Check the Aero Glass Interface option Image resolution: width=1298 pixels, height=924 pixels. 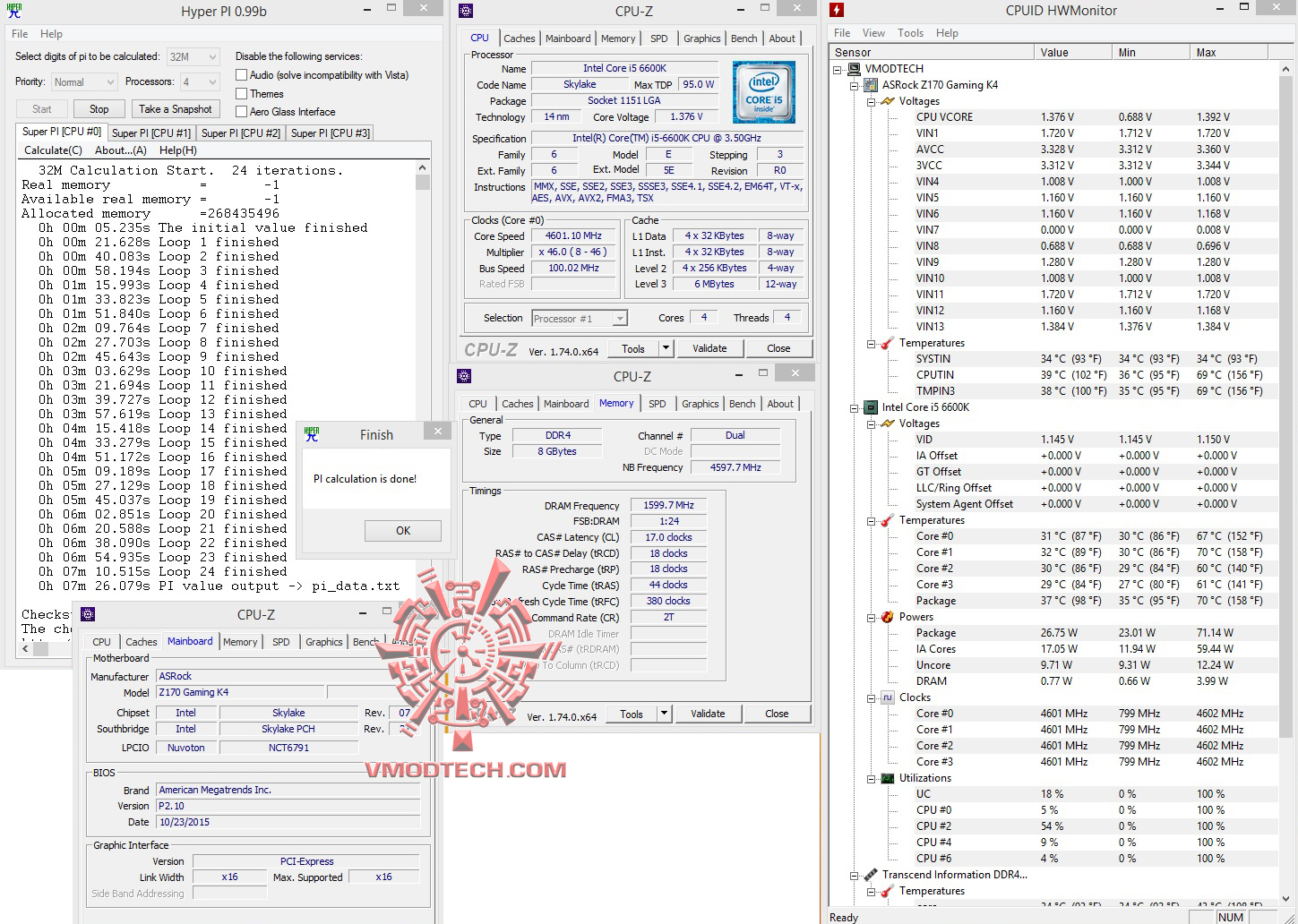click(x=241, y=111)
